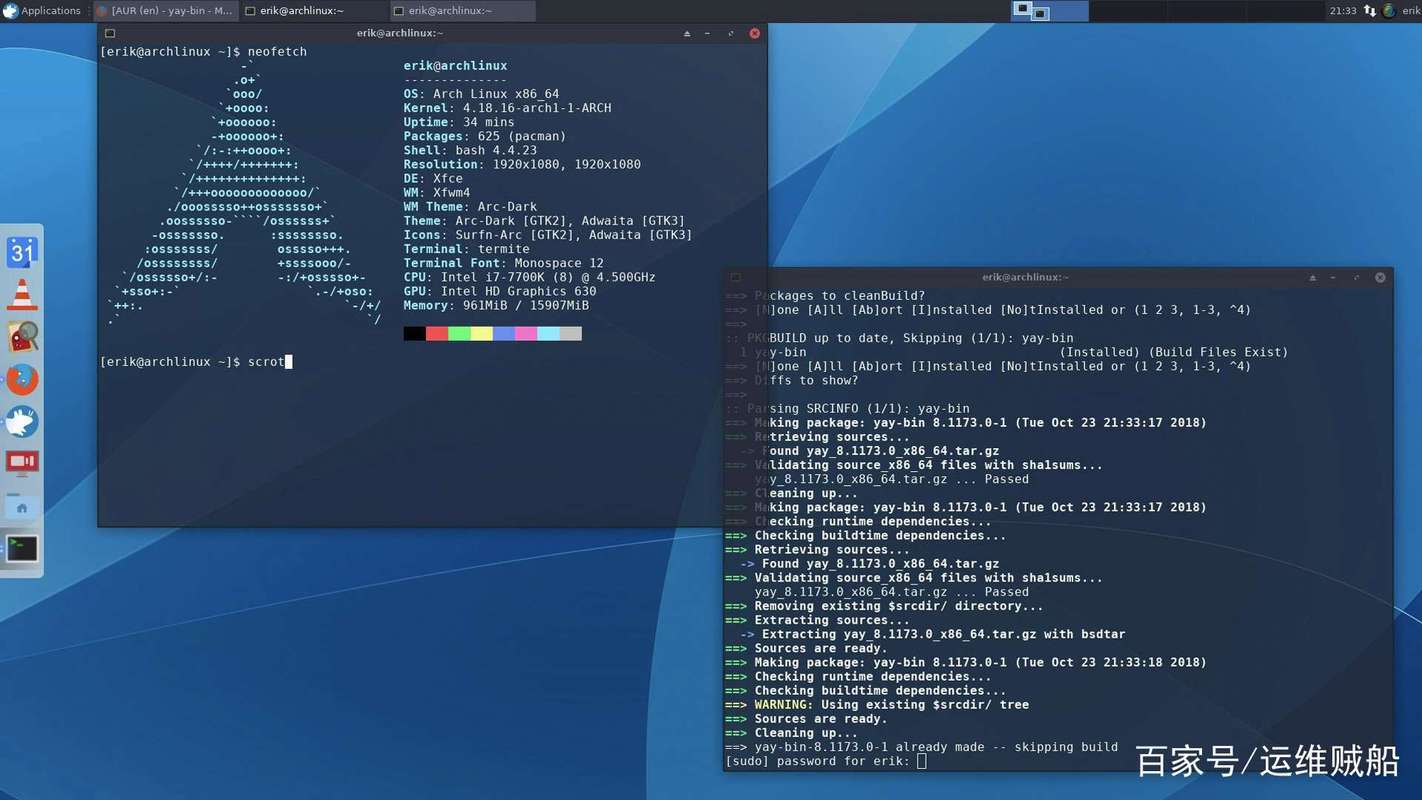The height and width of the screenshot is (800, 1422).
Task: Click the 'Uptime: 34 mins' line
Action: click(459, 122)
